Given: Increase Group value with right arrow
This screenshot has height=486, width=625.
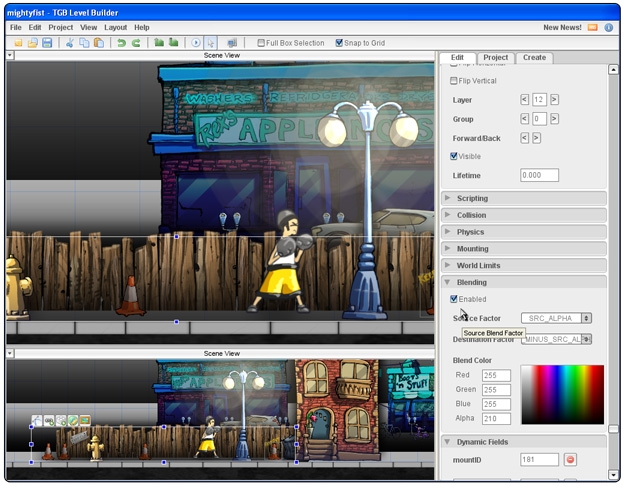Looking at the screenshot, I should coord(554,118).
